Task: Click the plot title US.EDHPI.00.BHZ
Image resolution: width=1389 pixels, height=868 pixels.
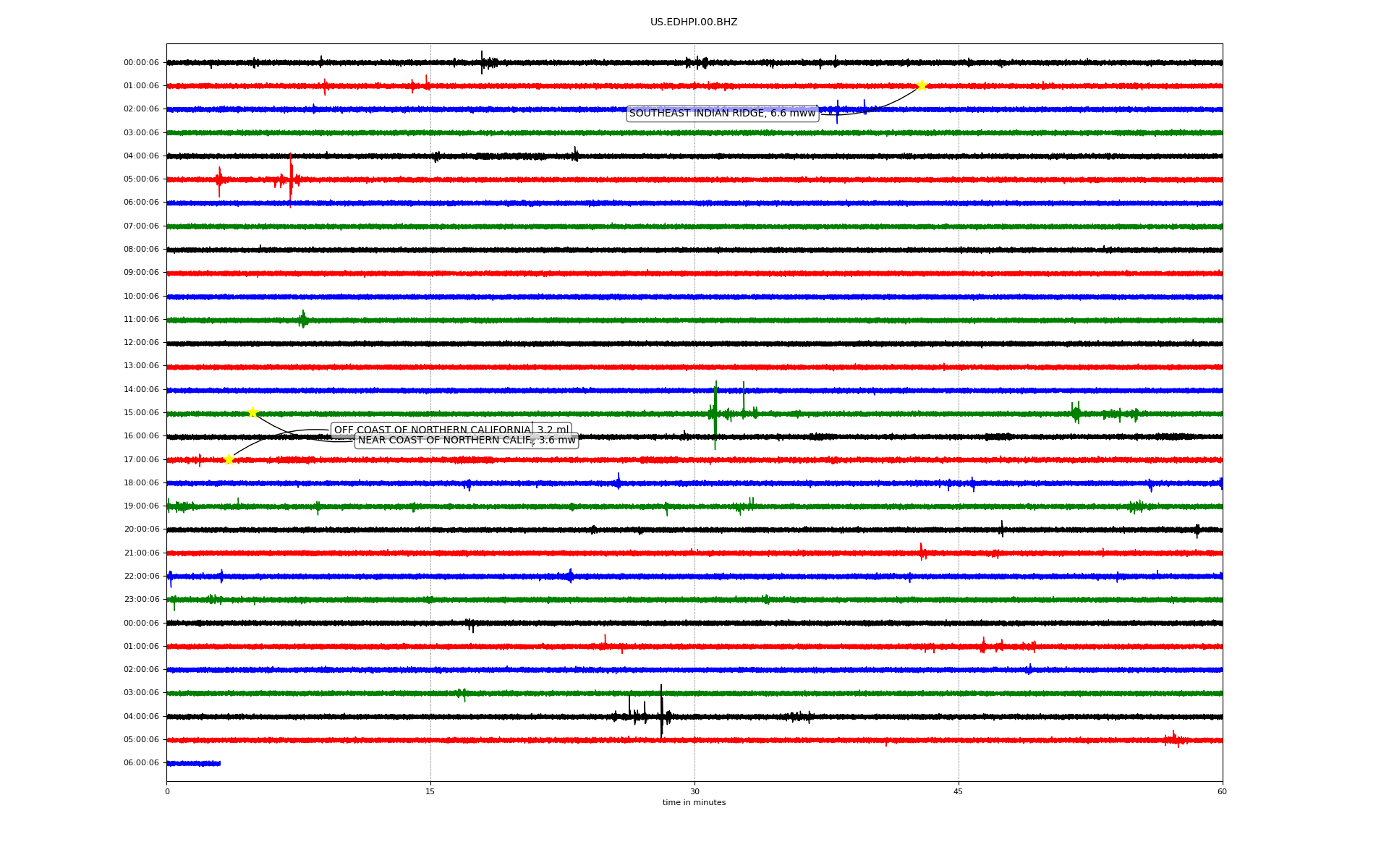Action: [x=693, y=22]
